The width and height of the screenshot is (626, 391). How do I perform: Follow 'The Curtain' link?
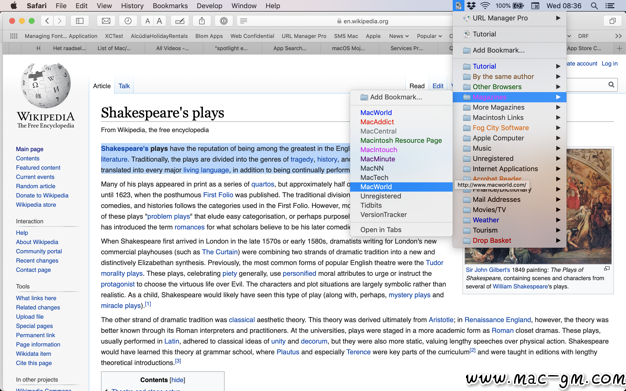tap(220, 252)
